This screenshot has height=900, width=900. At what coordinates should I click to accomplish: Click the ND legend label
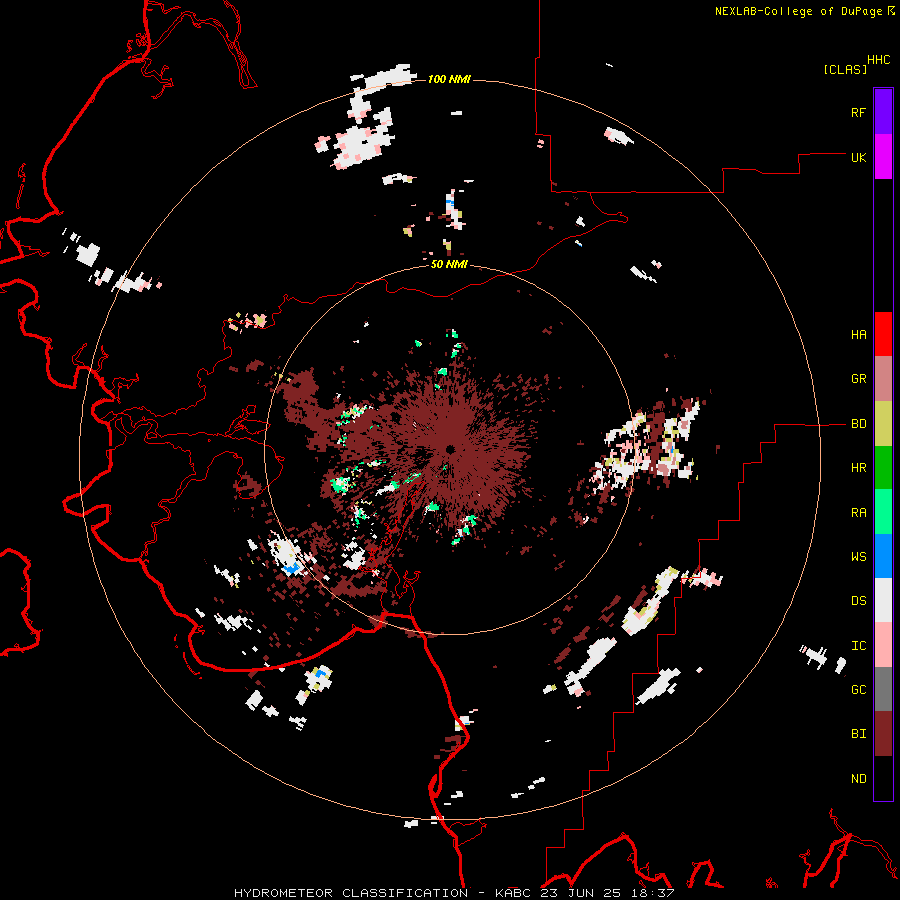tap(858, 779)
